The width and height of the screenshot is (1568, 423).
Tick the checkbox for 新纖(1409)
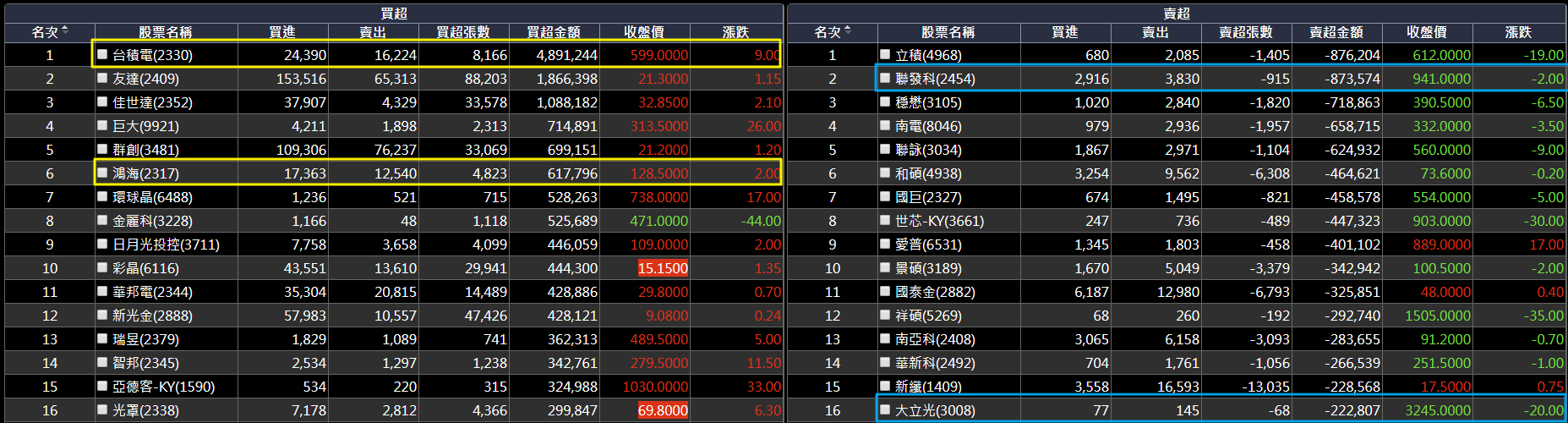click(x=885, y=386)
